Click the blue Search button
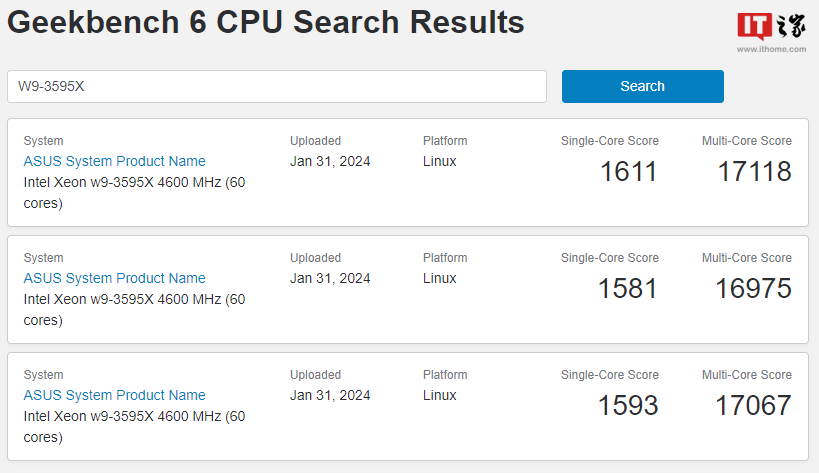819x473 pixels. 642,86
